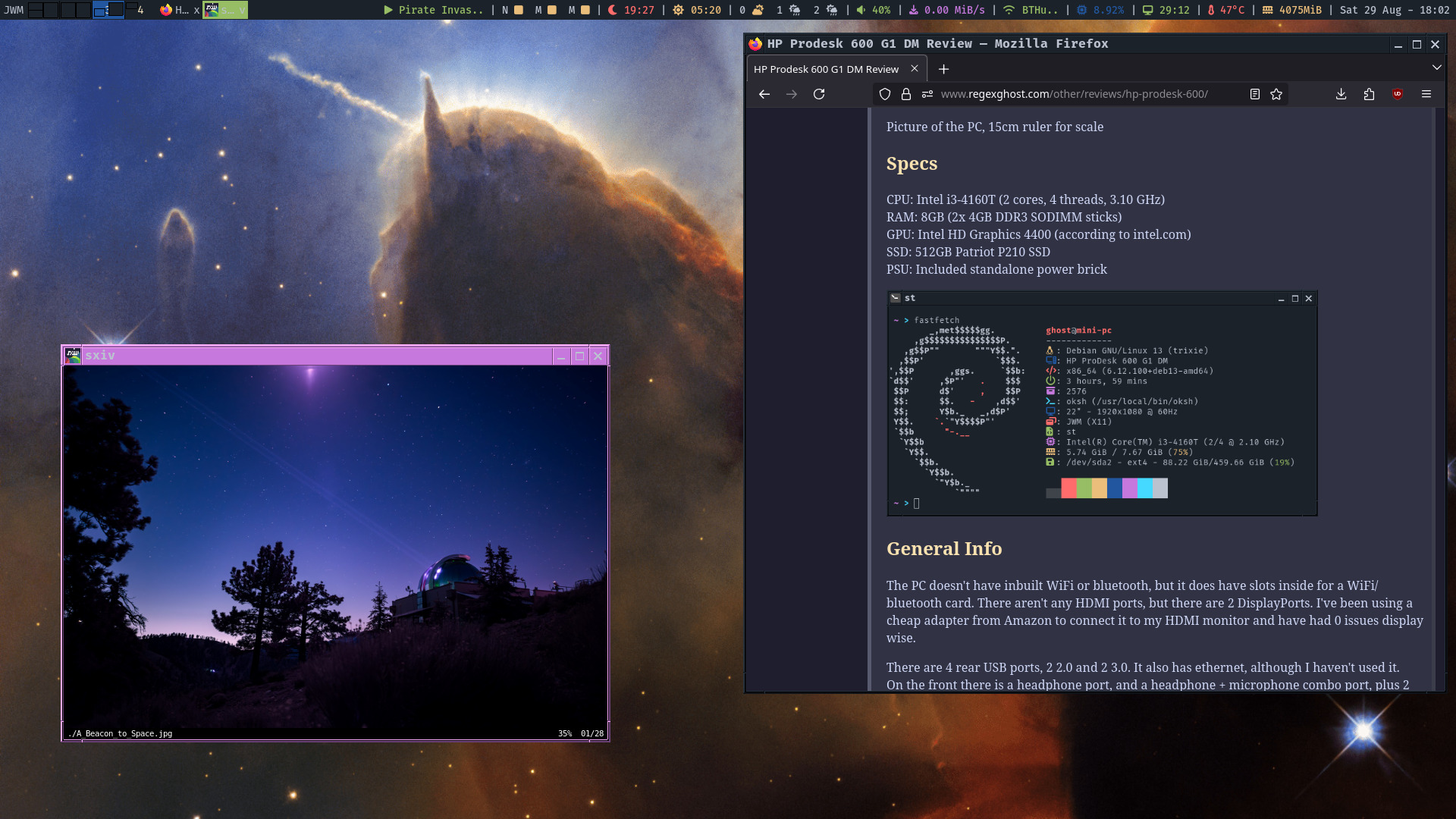
Task: Expand the list all tabs chevron
Action: [x=1437, y=67]
